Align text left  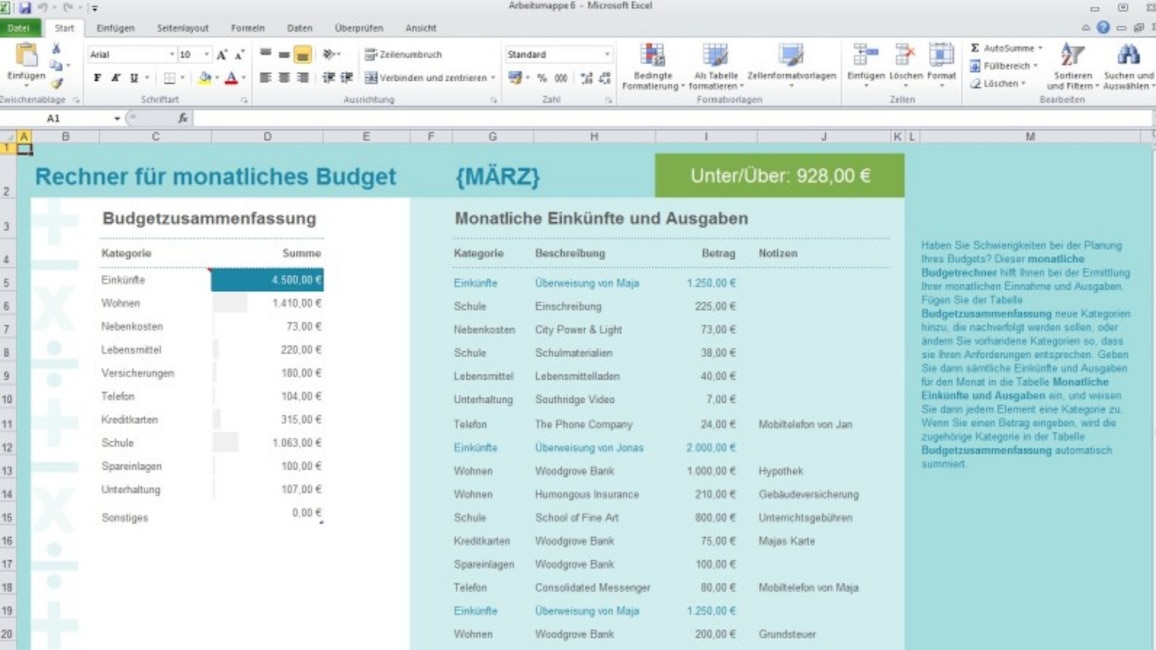coord(265,77)
